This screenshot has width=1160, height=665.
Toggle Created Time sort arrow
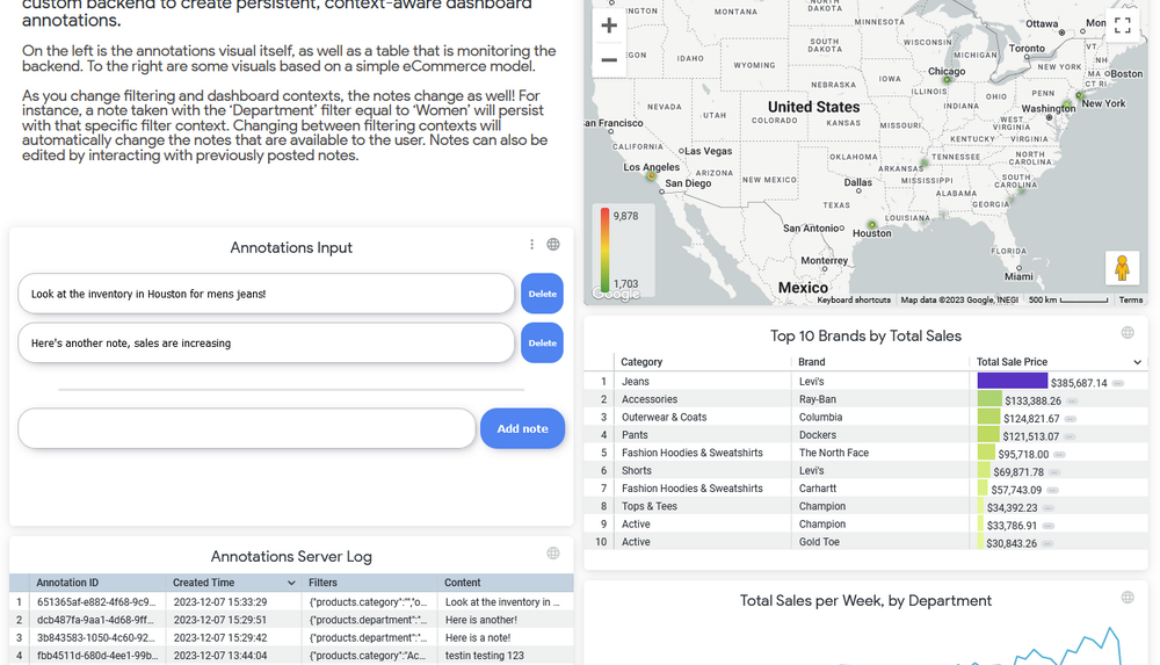point(291,583)
